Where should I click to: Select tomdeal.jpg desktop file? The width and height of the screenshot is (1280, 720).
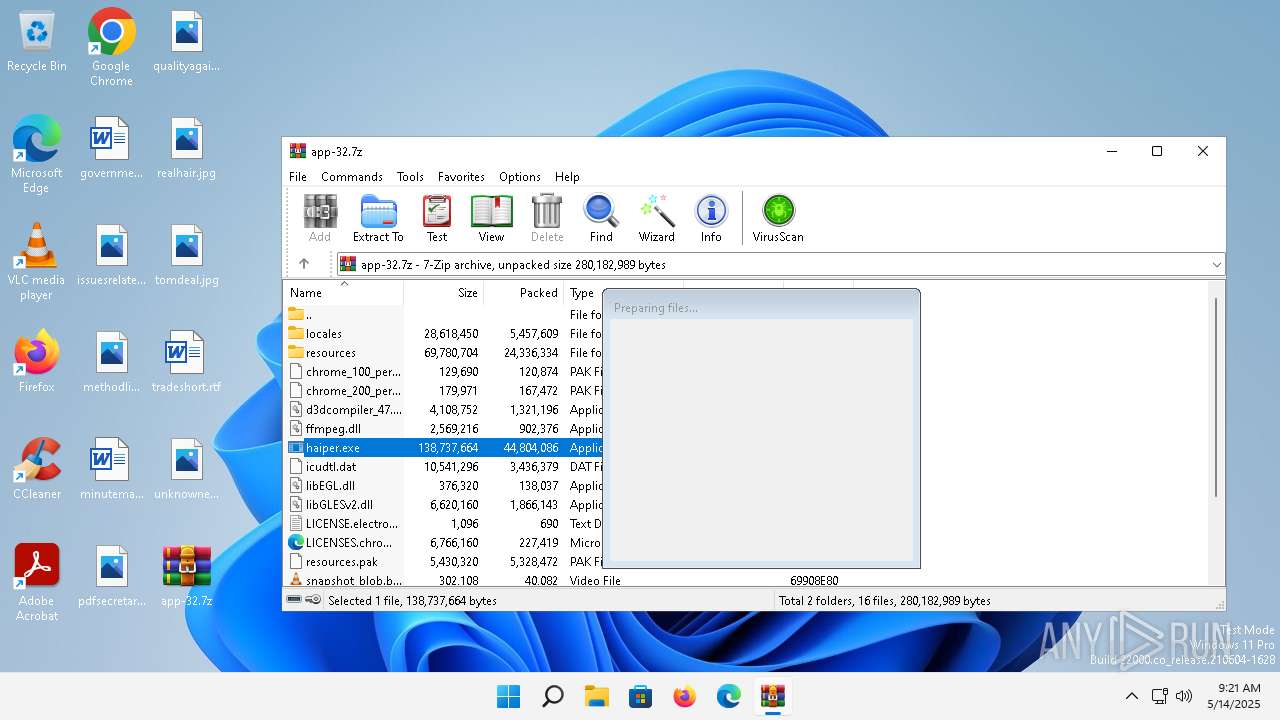point(187,256)
